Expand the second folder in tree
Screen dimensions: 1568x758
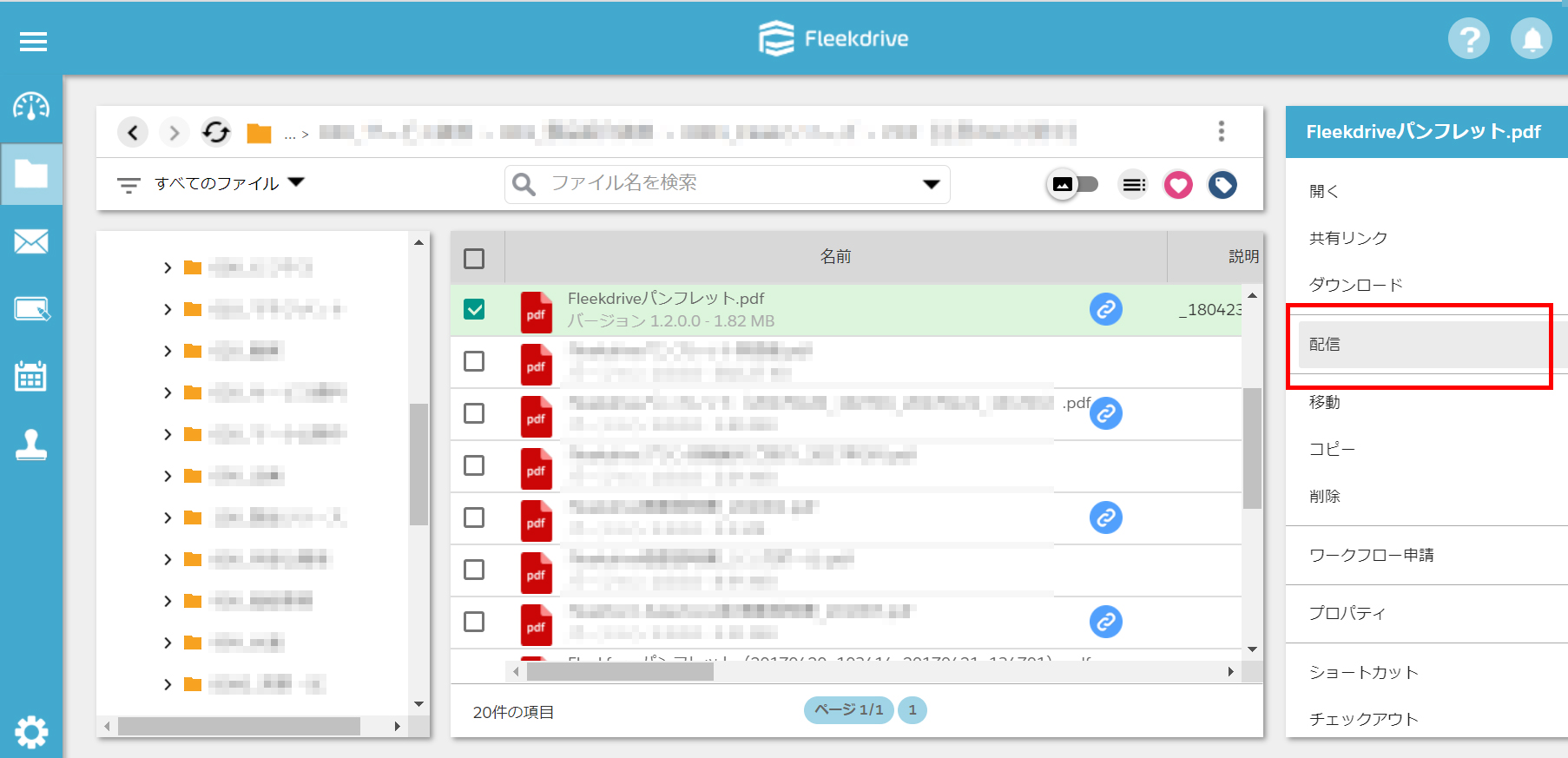[168, 309]
